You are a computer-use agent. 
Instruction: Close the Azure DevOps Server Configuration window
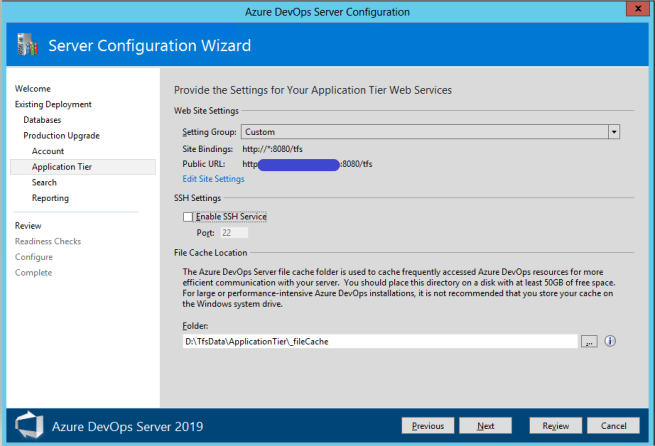pyautogui.click(x=638, y=8)
